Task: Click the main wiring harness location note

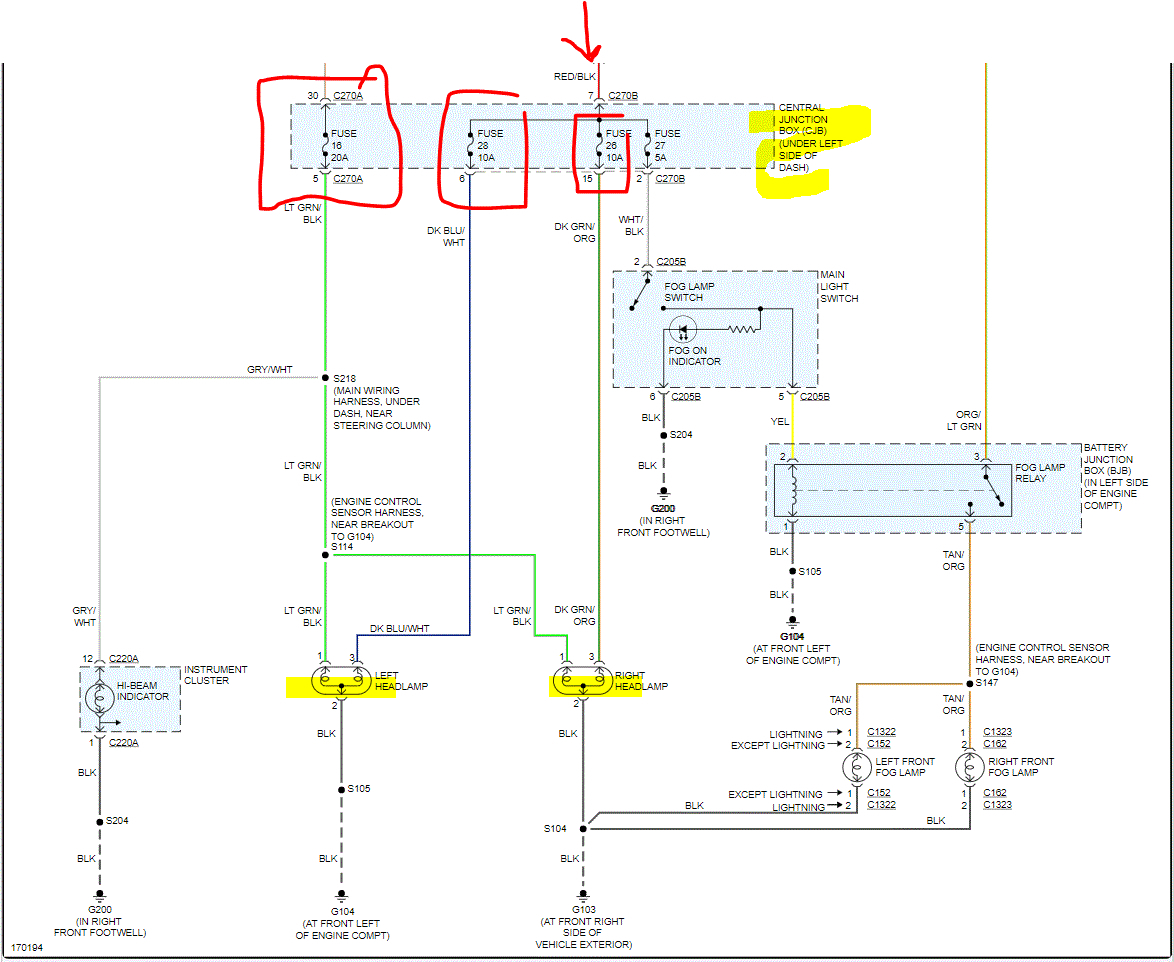Action: [x=381, y=407]
